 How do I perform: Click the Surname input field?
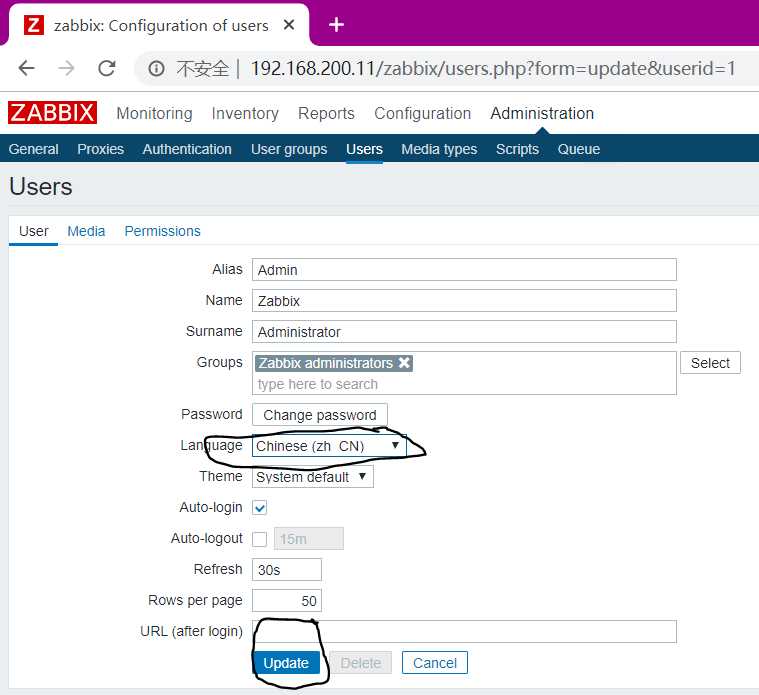(x=464, y=332)
